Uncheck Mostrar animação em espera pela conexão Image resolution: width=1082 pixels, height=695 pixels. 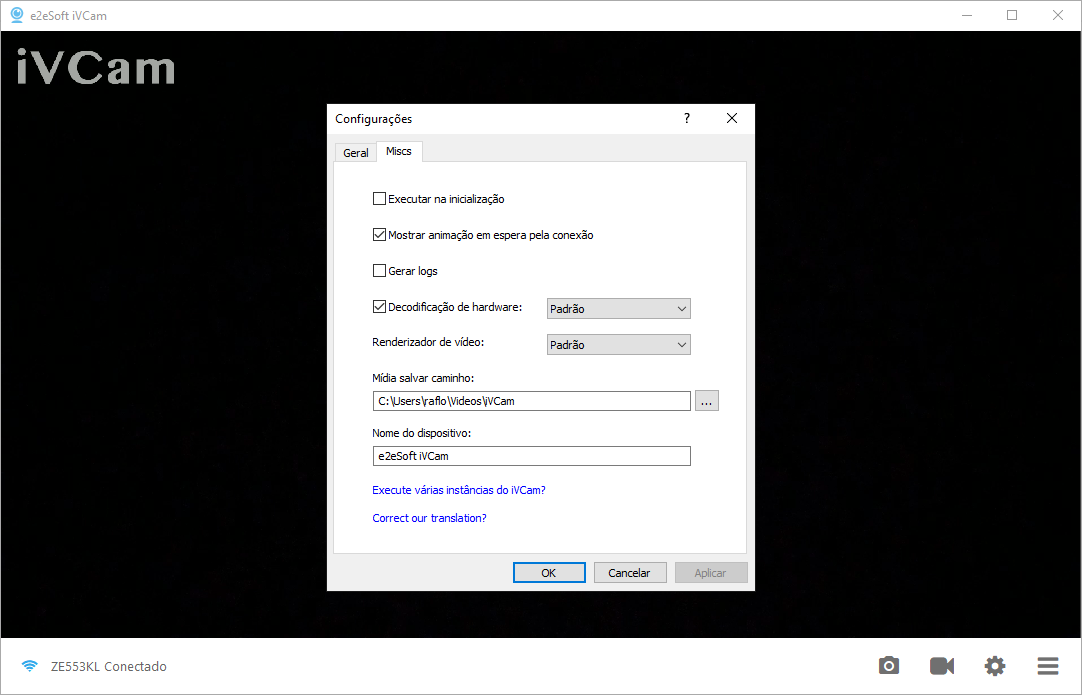click(x=379, y=235)
